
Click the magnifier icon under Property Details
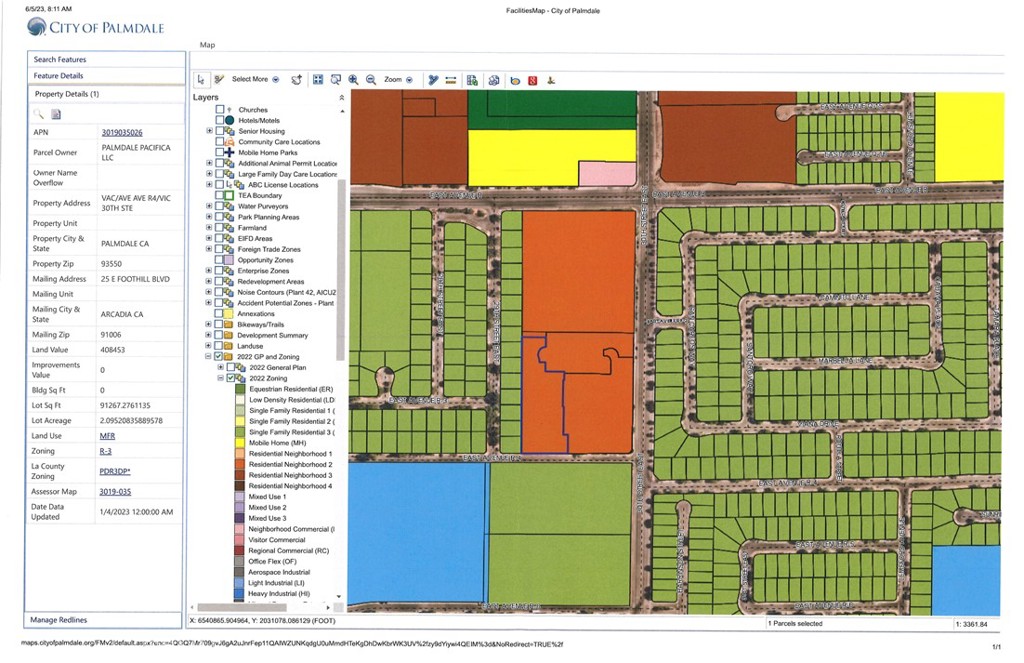[40, 114]
